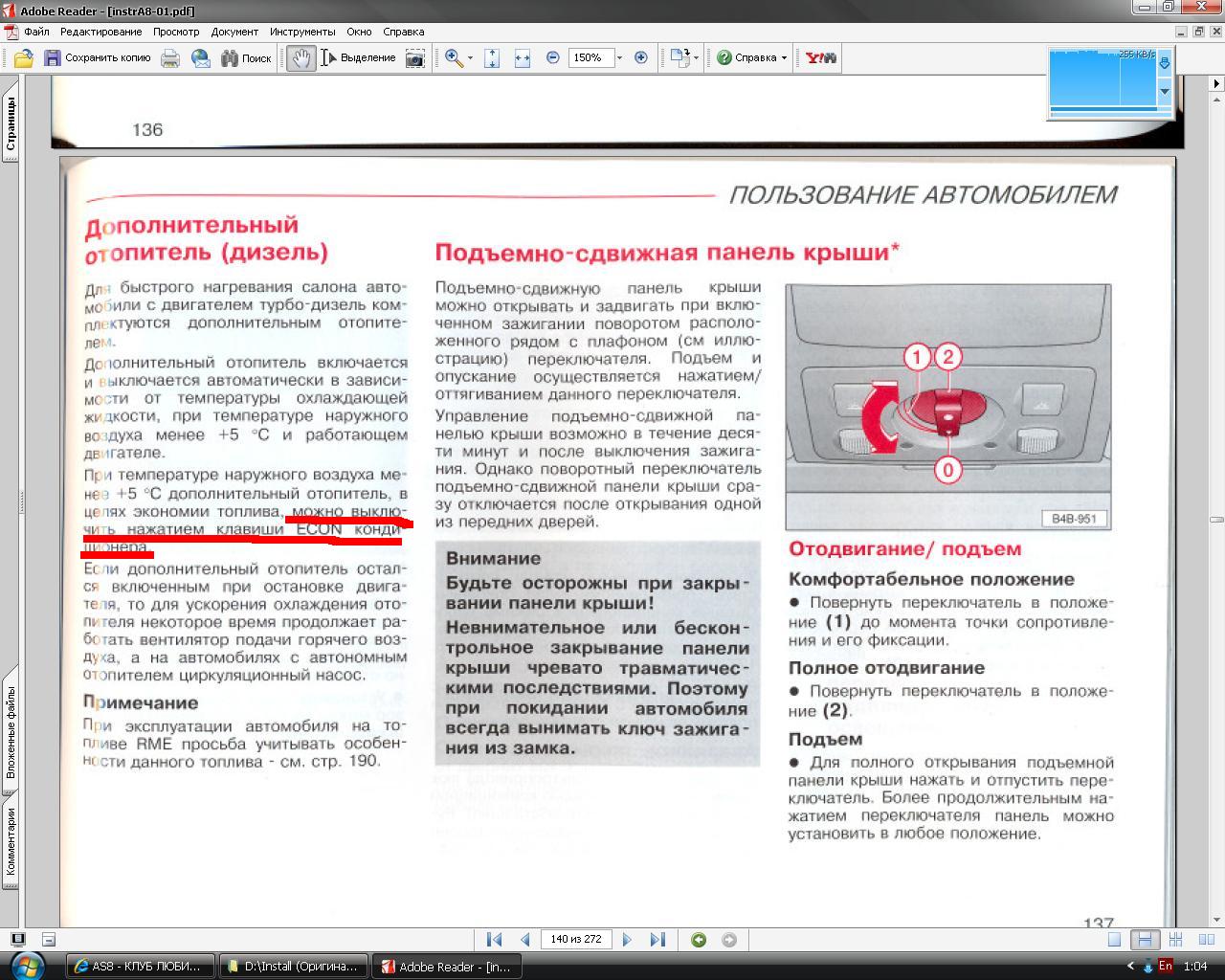This screenshot has width=1225, height=980.
Task: Switch to continuous page layout
Action: (1145, 940)
